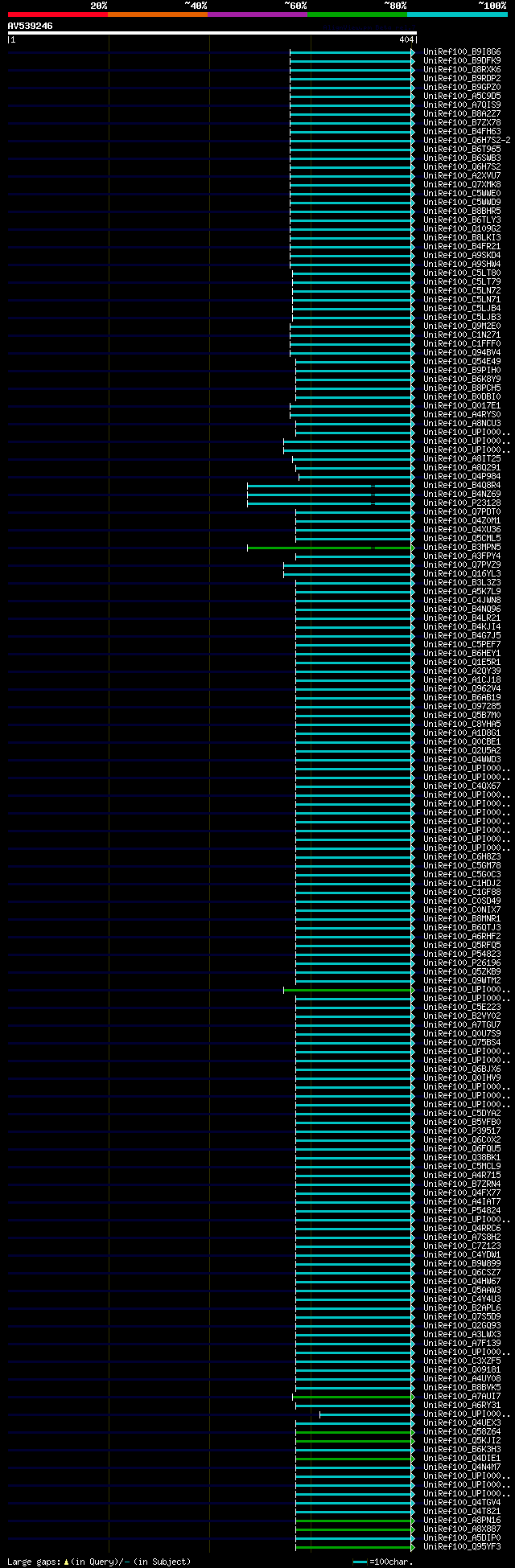Select hit UniRef100_O97285
Image resolution: width=515 pixels, height=1568 pixels.
tap(462, 706)
